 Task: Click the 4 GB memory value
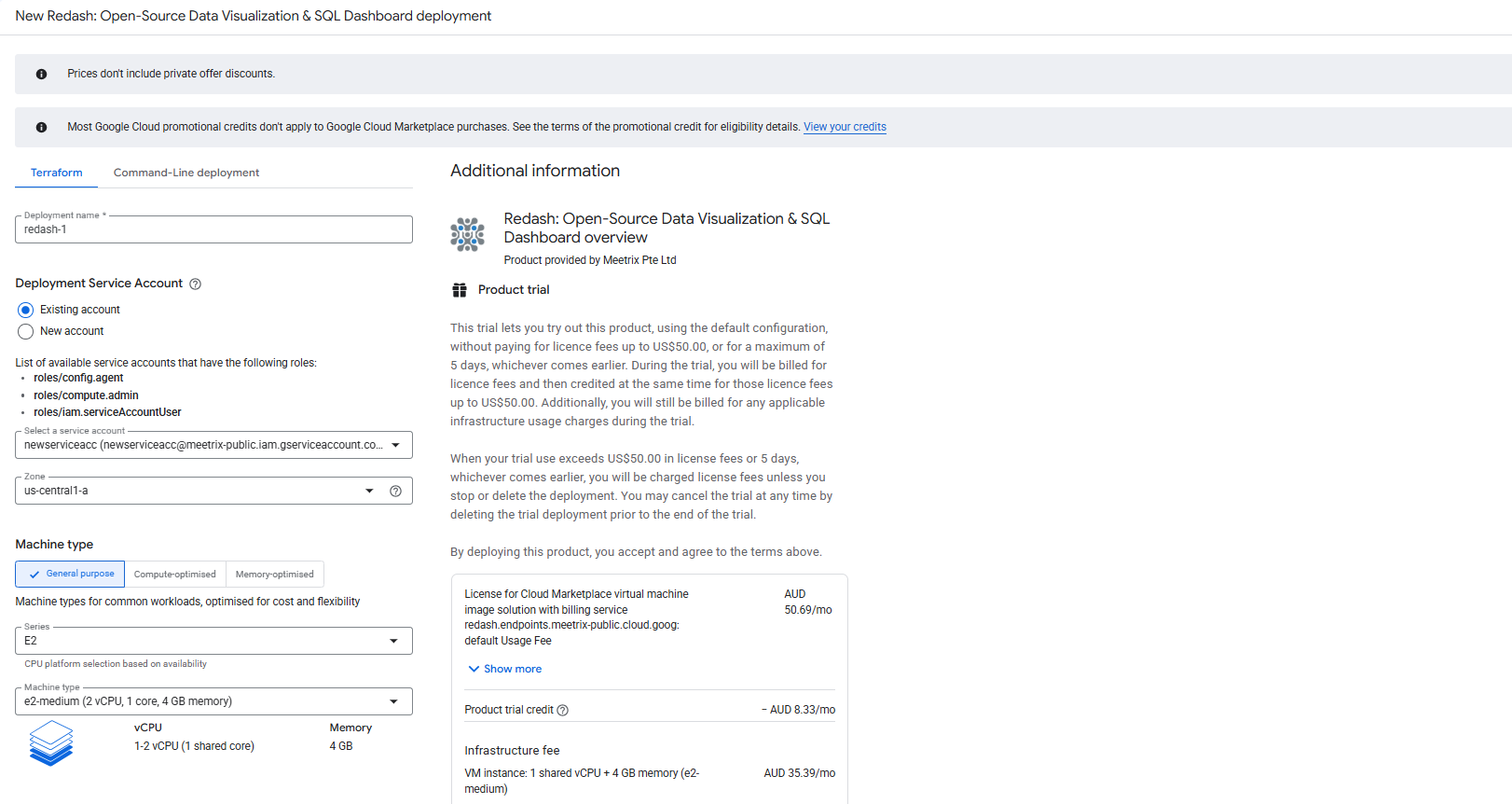(341, 746)
